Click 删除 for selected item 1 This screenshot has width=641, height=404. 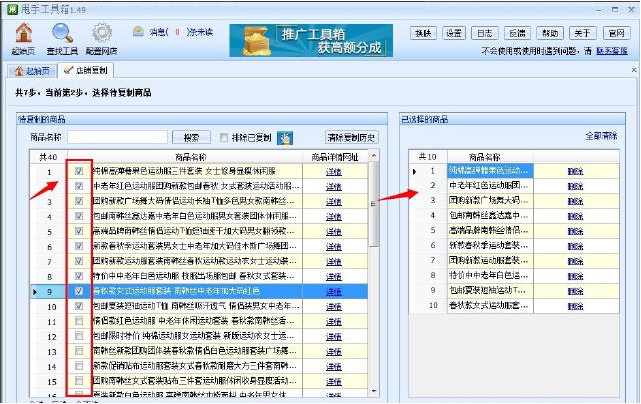tap(576, 171)
